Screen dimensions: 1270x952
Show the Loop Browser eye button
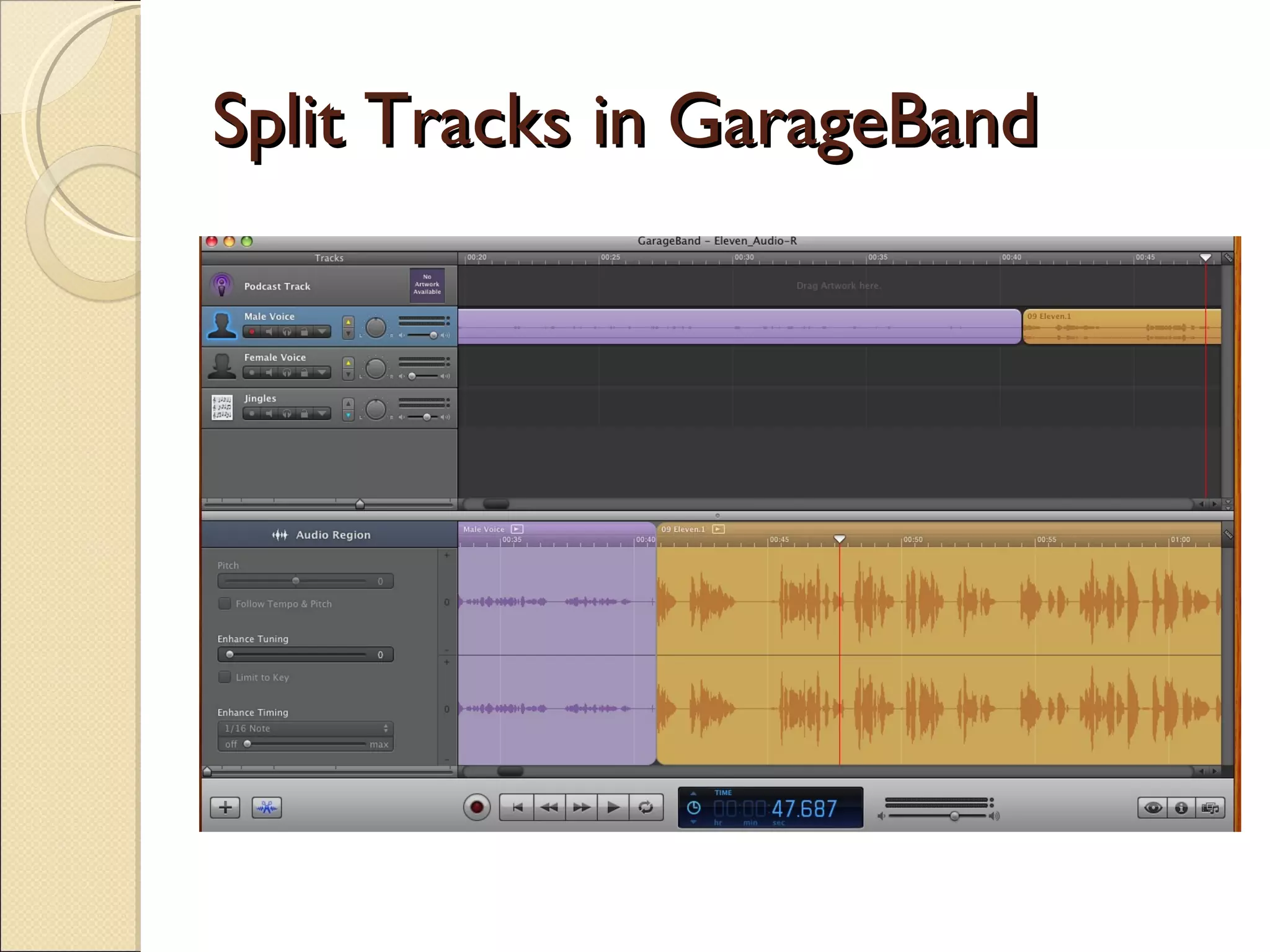(x=1153, y=808)
